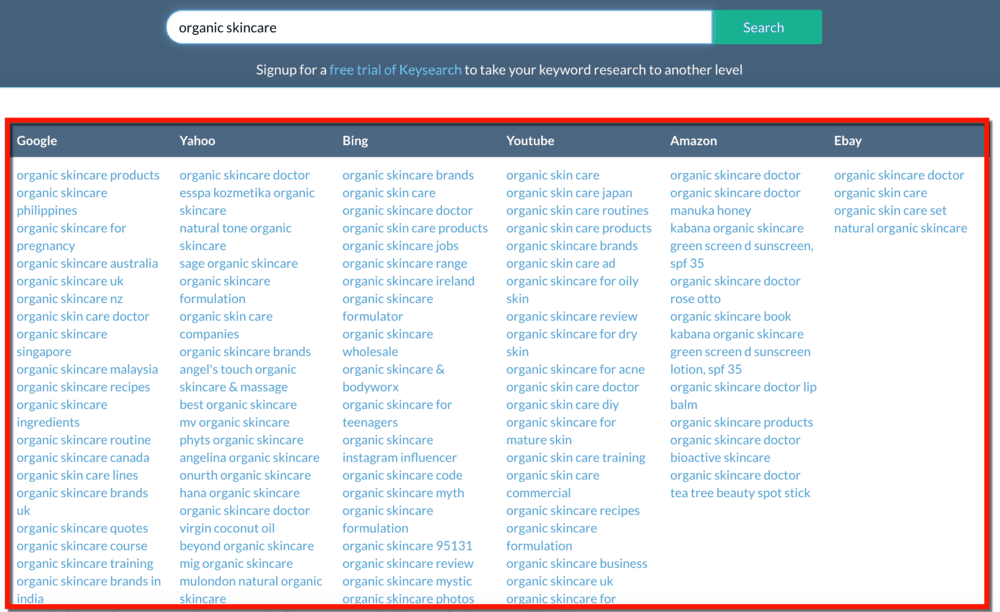Open the 'organic skincare products' Google suggestion

coord(88,175)
